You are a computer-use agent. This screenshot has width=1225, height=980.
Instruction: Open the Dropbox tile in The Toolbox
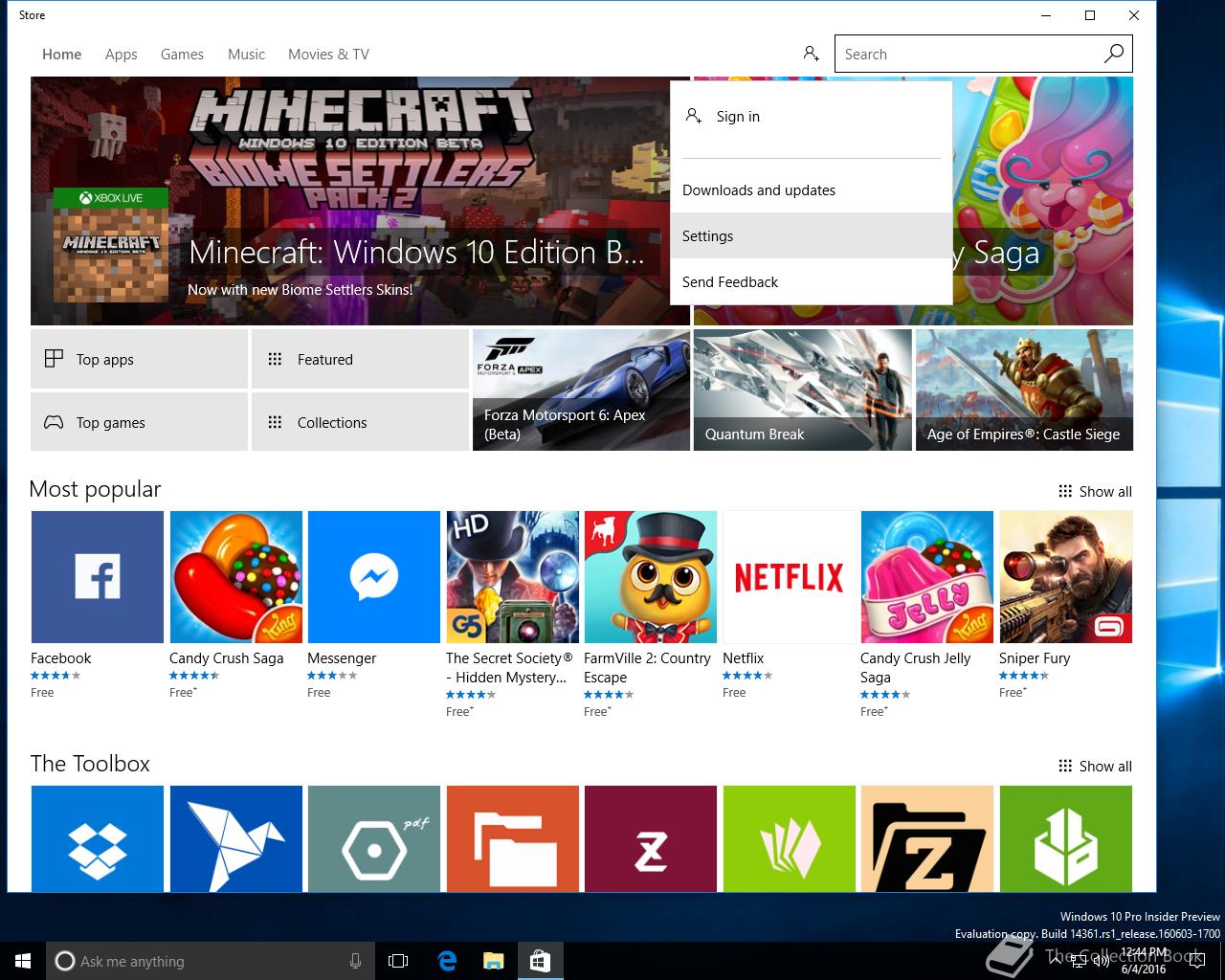point(98,838)
